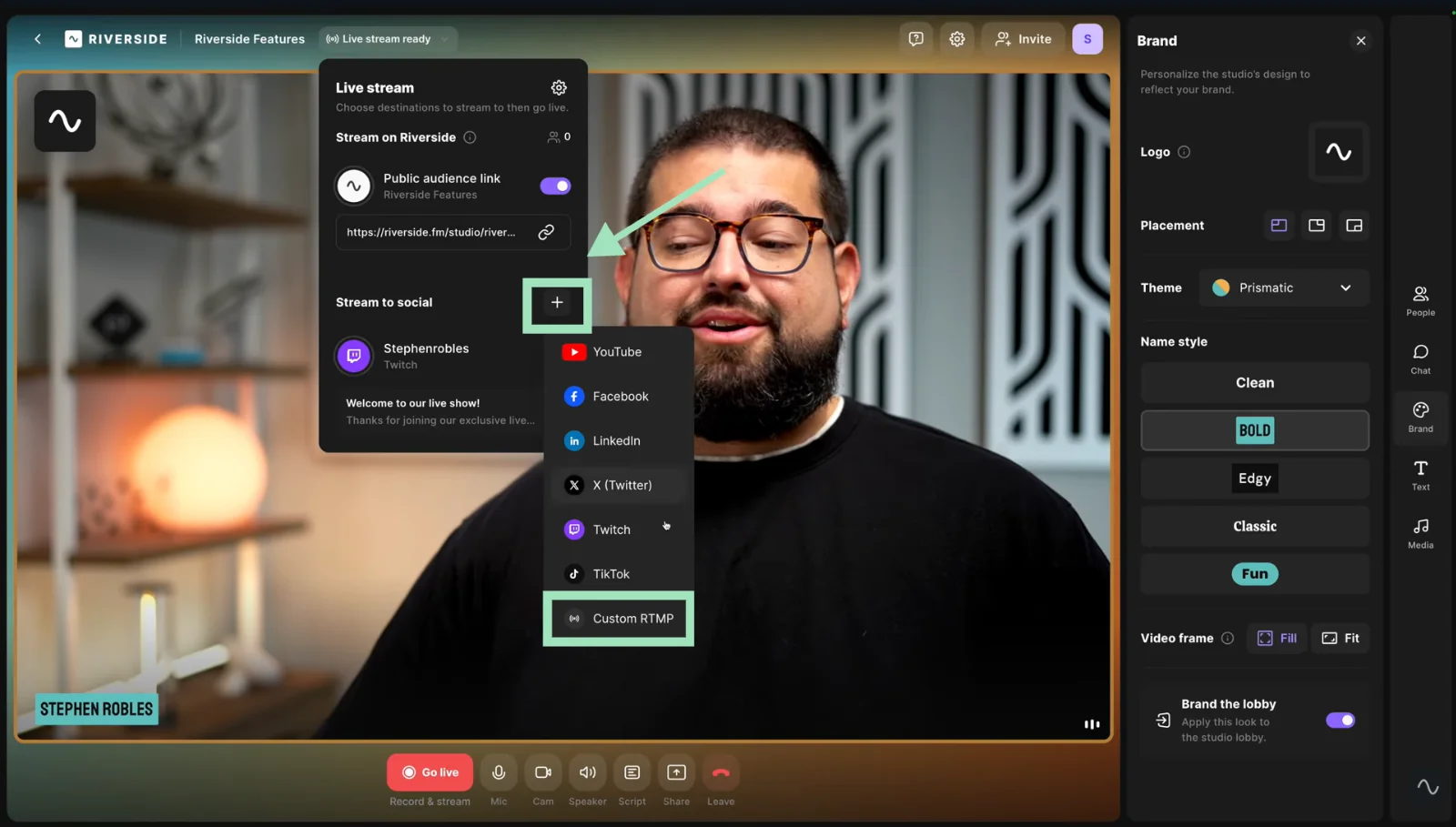Toggle the Public audience link switch
The height and width of the screenshot is (827, 1456).
[555, 186]
